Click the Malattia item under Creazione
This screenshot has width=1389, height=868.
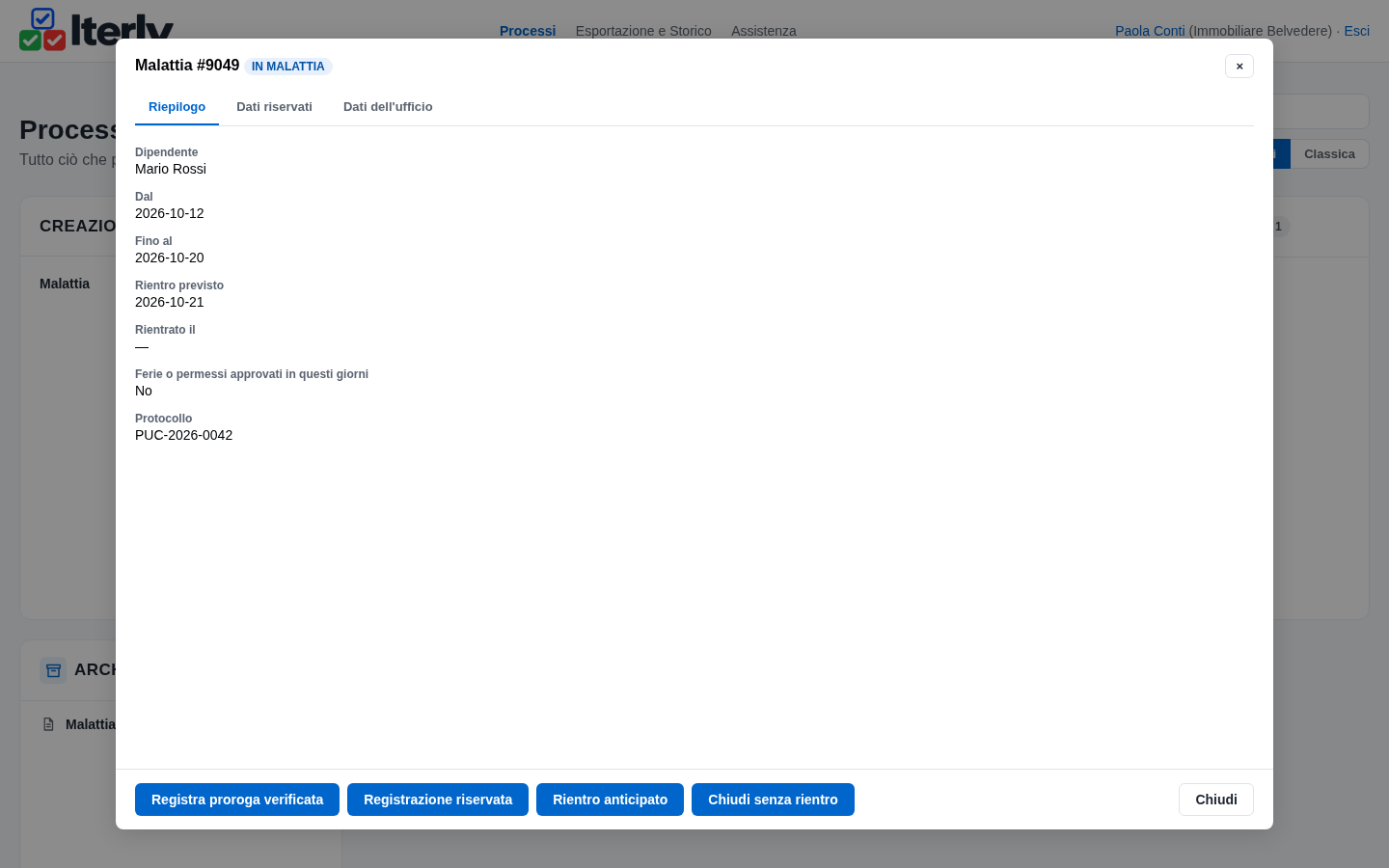tap(65, 284)
